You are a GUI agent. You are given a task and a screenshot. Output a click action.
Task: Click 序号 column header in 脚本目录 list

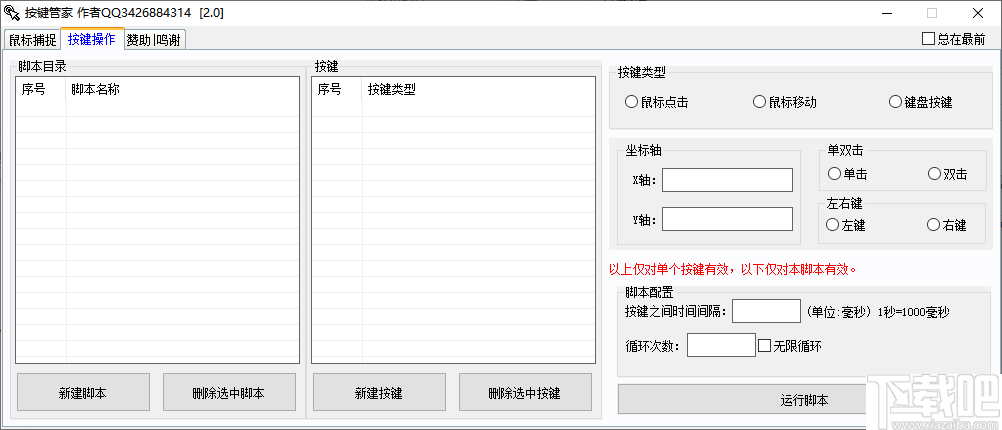pyautogui.click(x=41, y=89)
